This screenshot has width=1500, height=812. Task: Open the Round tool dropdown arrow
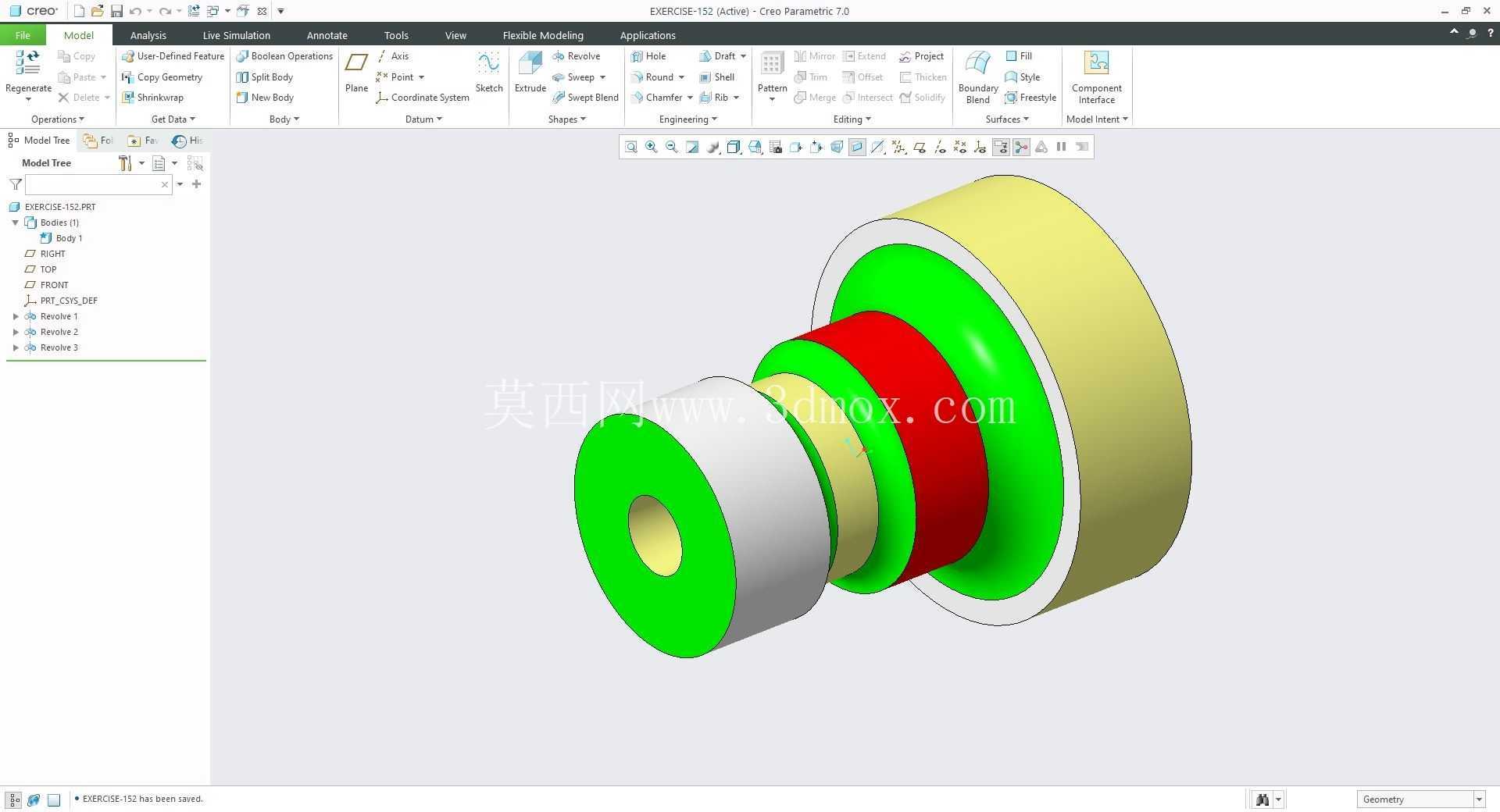(681, 77)
